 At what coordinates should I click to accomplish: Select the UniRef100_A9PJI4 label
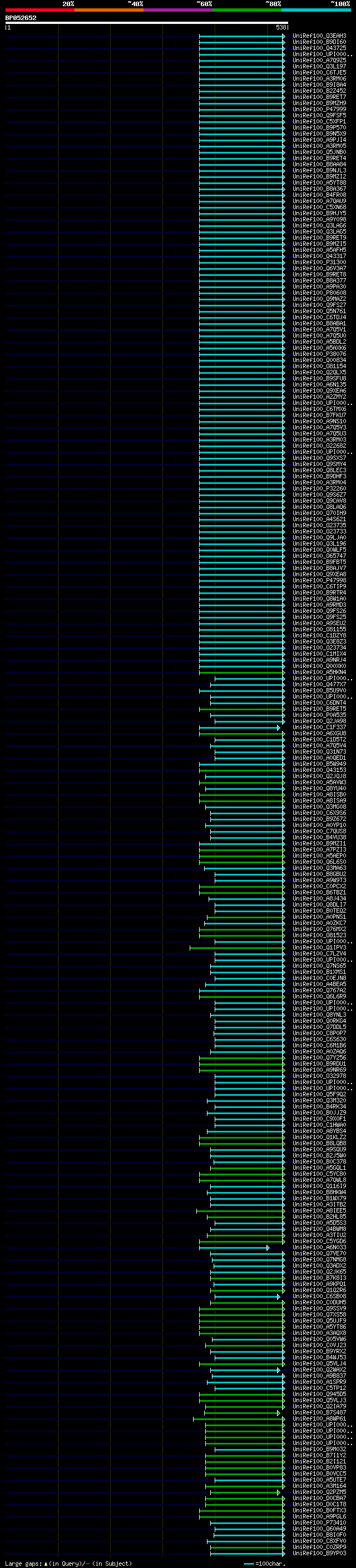click(x=319, y=140)
